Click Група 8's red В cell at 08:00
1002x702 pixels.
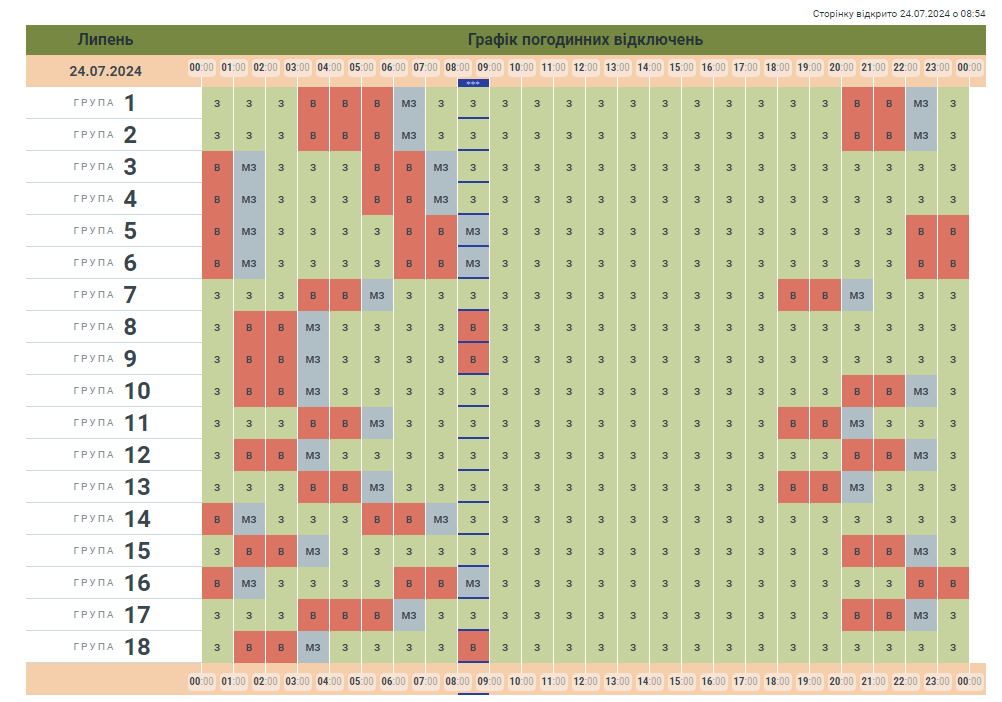pyautogui.click(x=473, y=327)
